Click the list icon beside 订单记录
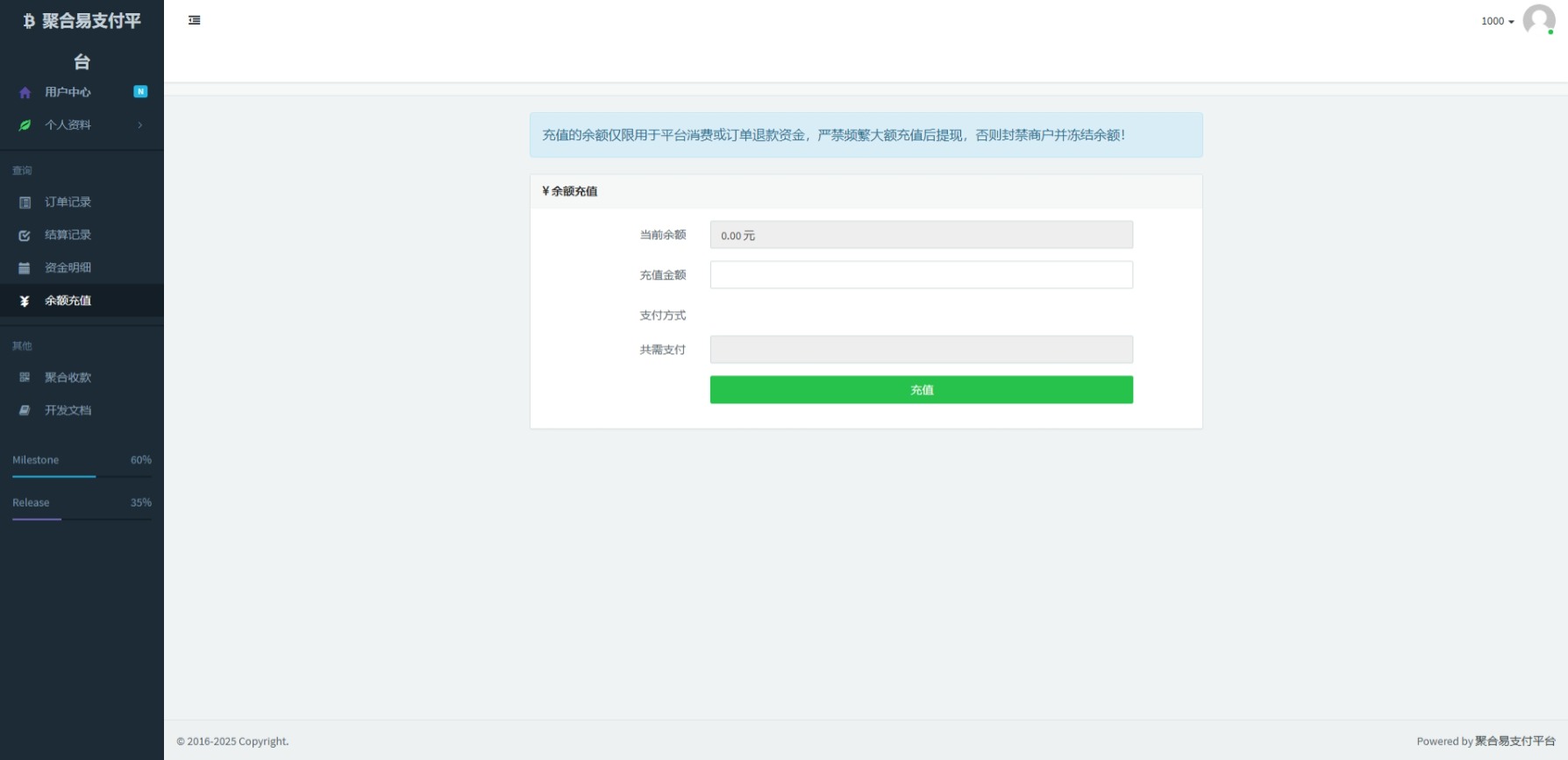1568x760 pixels. pyautogui.click(x=25, y=202)
